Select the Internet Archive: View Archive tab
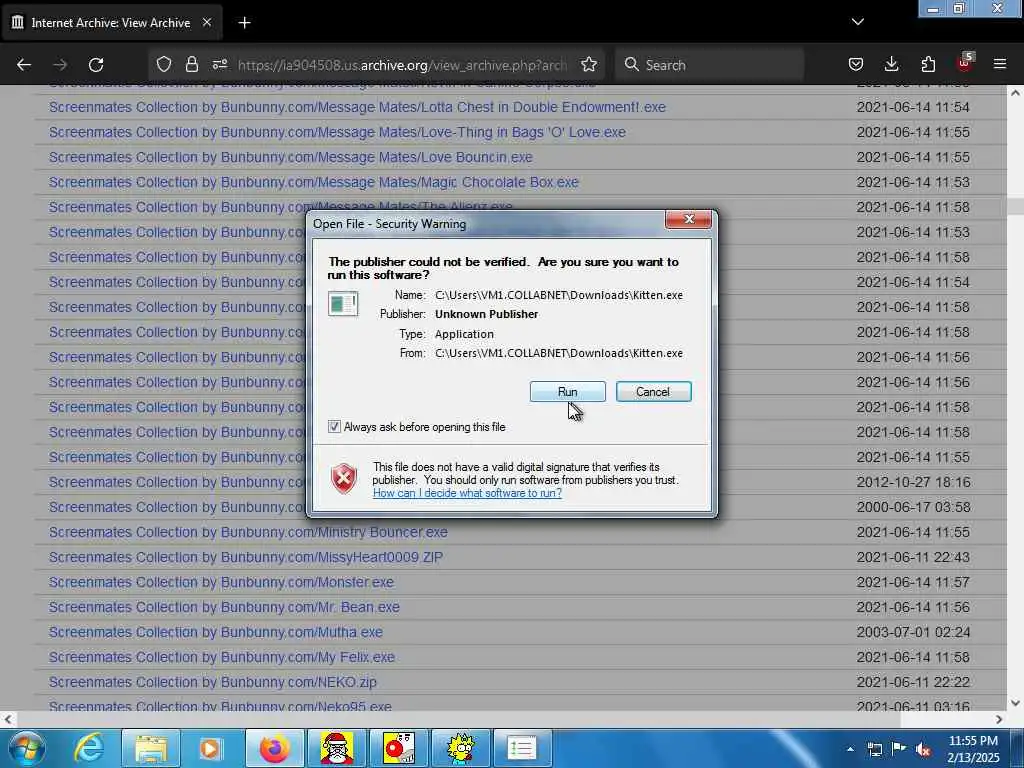 pyautogui.click(x=111, y=22)
